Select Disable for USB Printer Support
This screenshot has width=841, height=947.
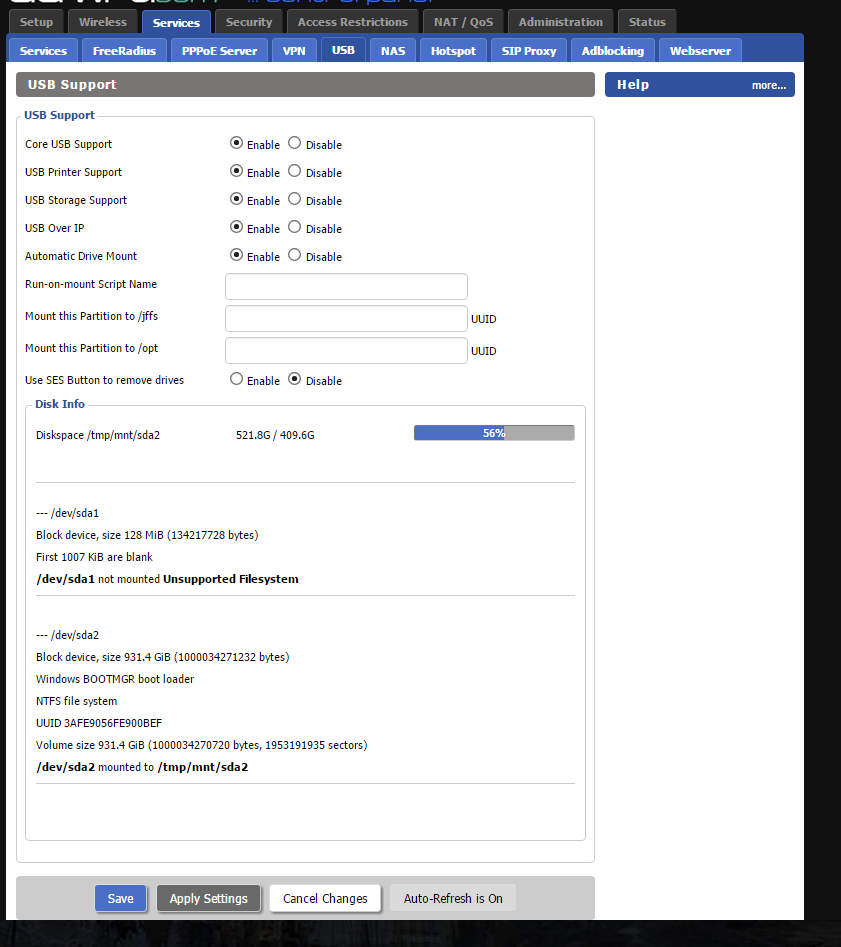294,172
